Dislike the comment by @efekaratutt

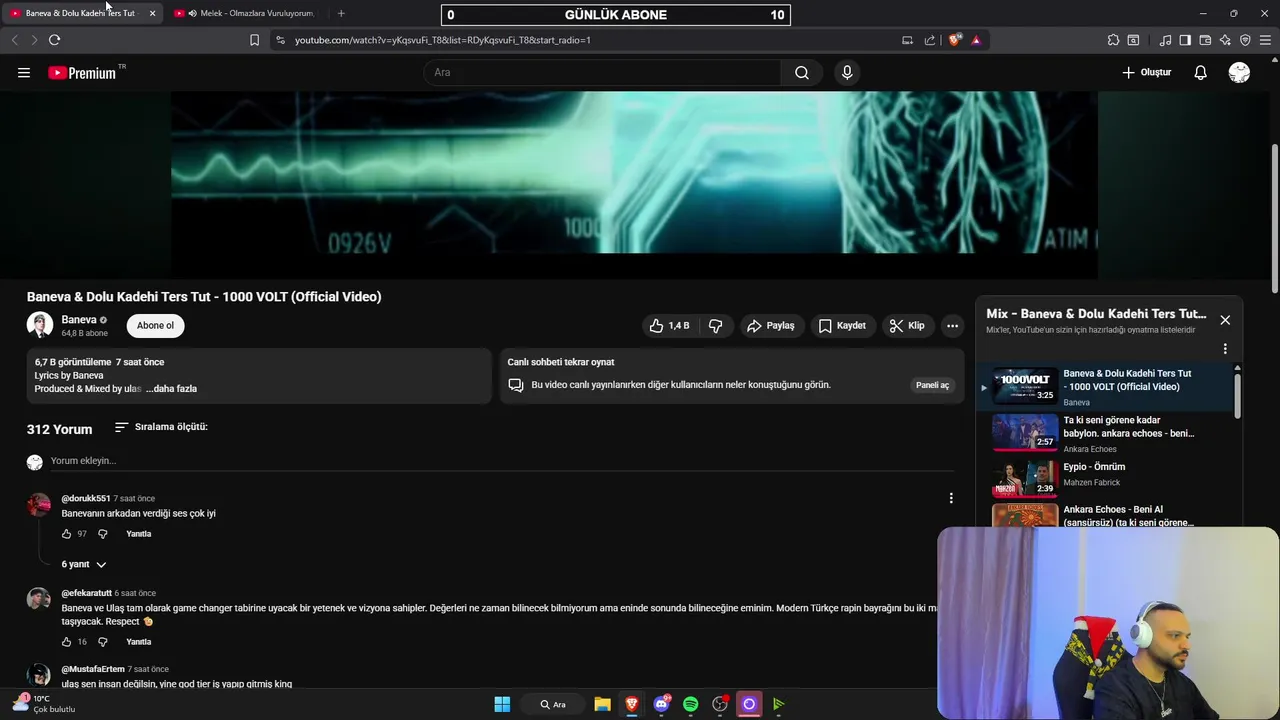pos(102,642)
